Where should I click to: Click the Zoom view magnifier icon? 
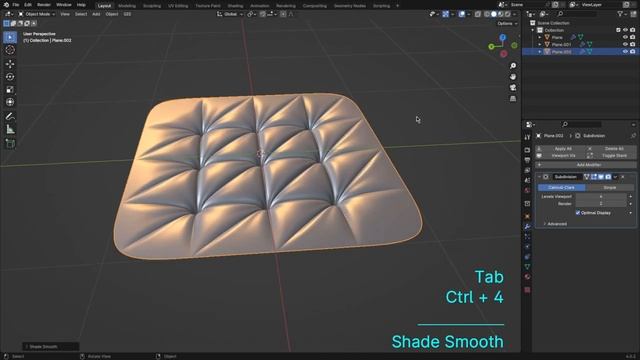513,66
